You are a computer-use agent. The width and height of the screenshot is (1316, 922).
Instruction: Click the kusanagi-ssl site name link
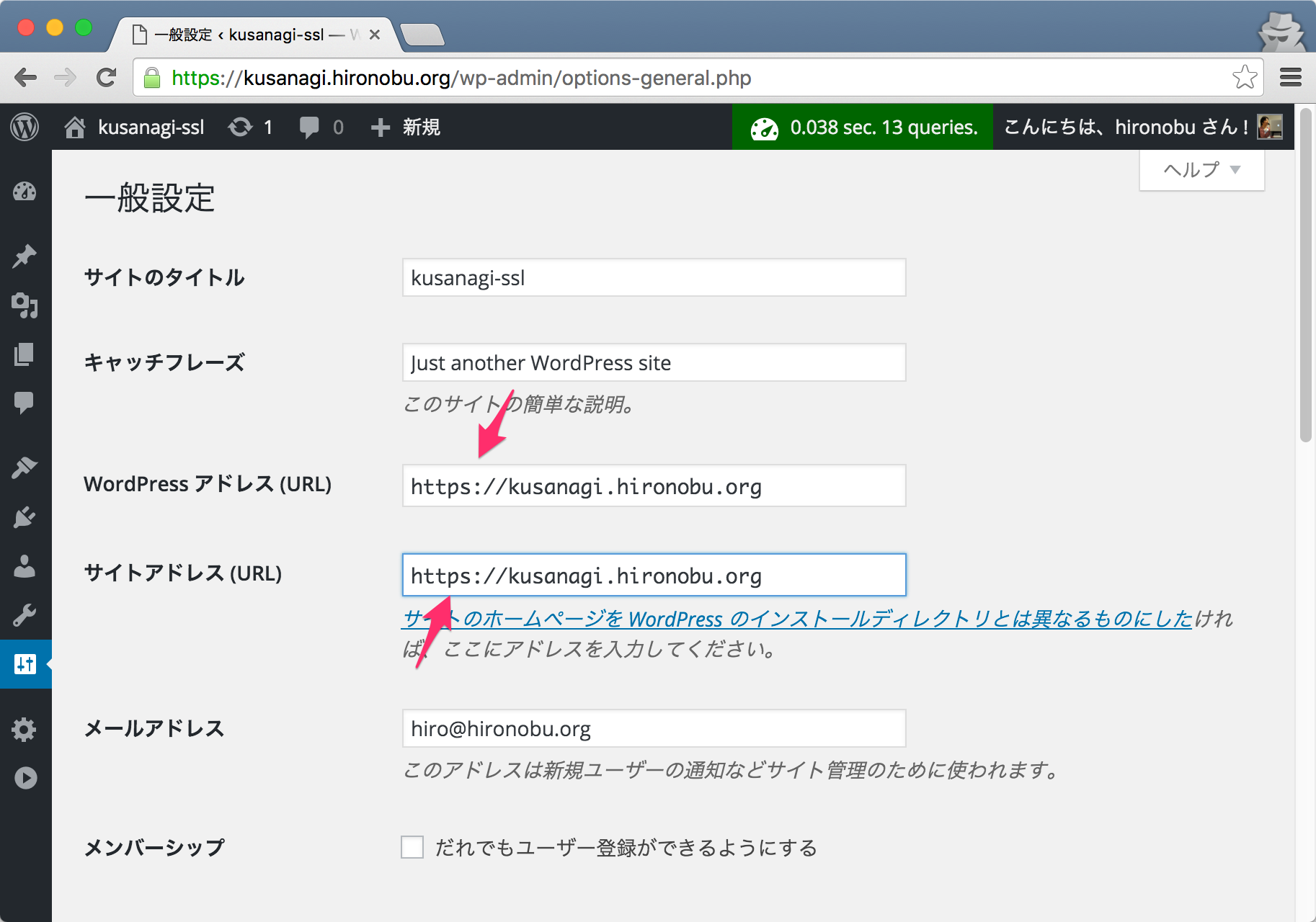click(x=151, y=127)
